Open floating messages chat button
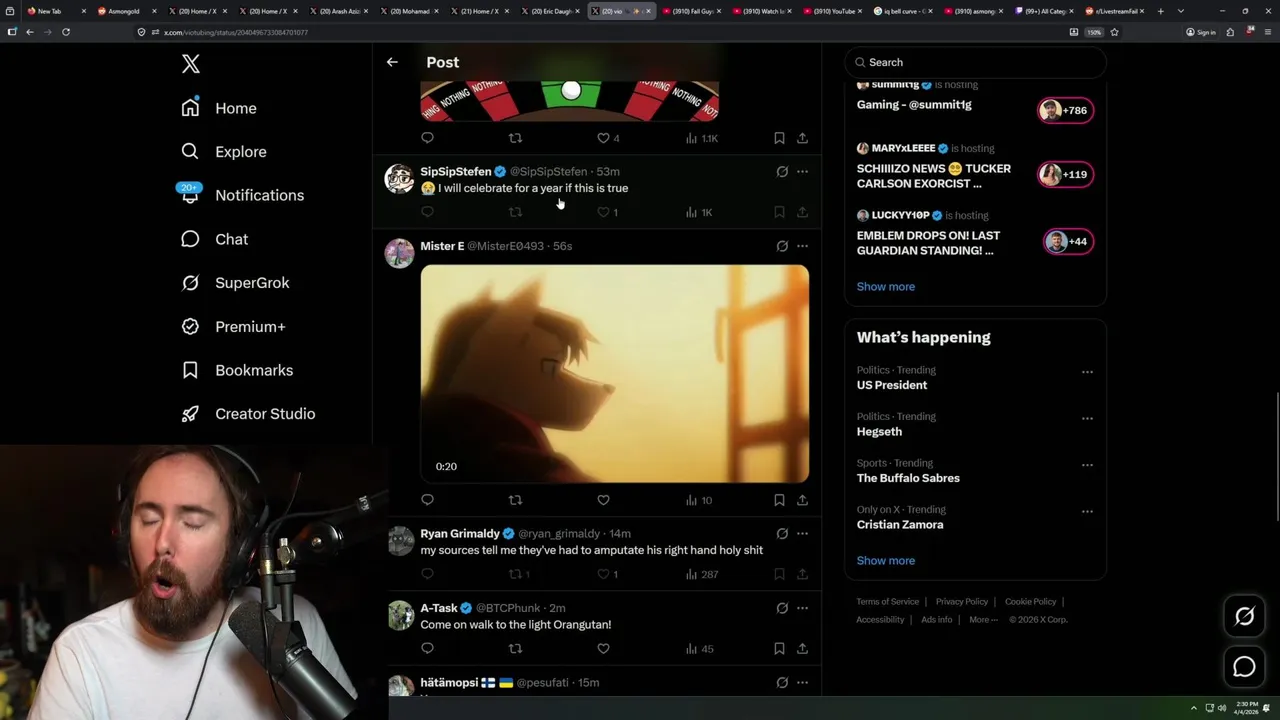The height and width of the screenshot is (720, 1280). tap(1244, 666)
